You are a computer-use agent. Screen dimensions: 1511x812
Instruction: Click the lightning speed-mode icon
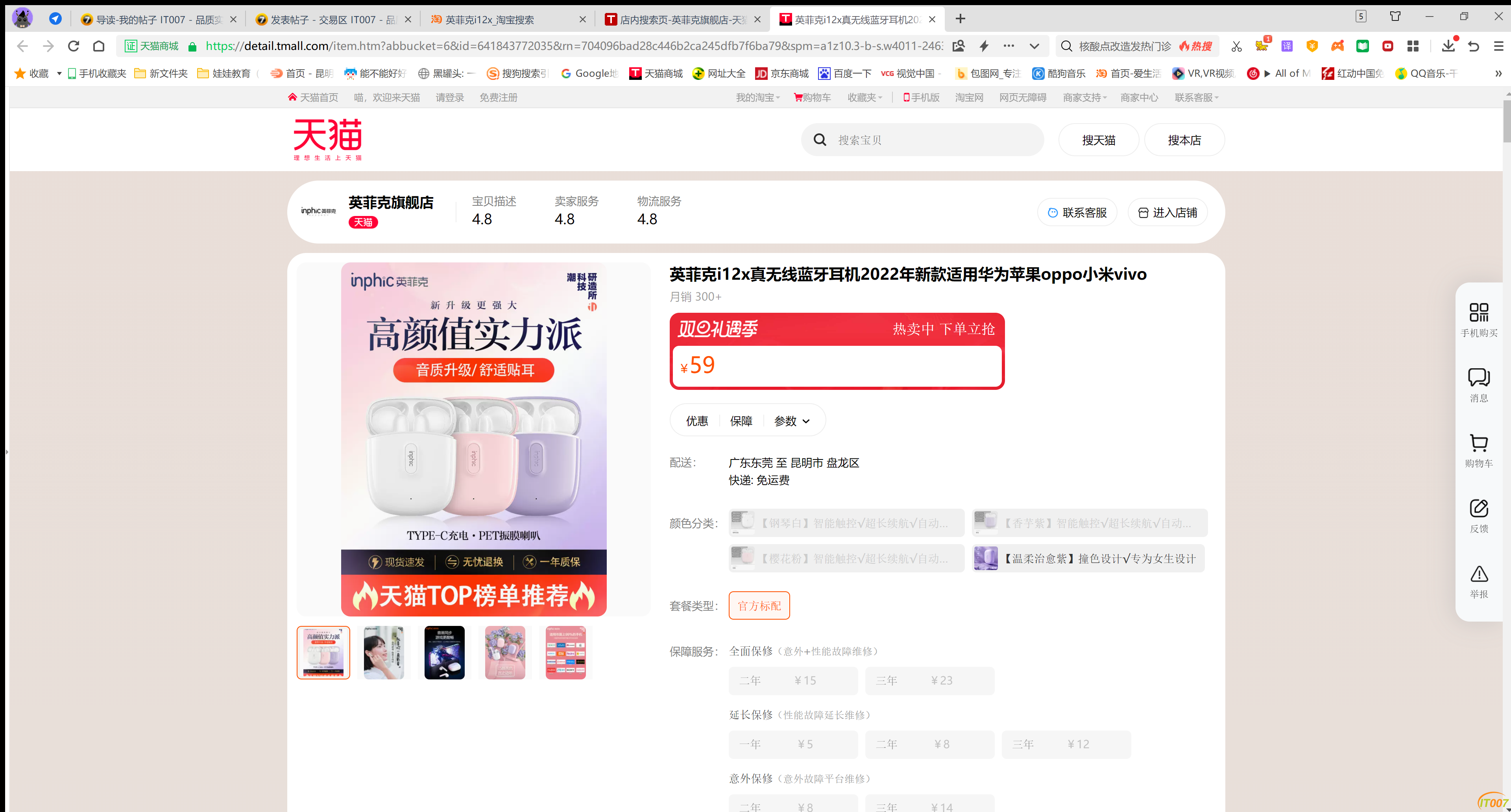pos(984,46)
